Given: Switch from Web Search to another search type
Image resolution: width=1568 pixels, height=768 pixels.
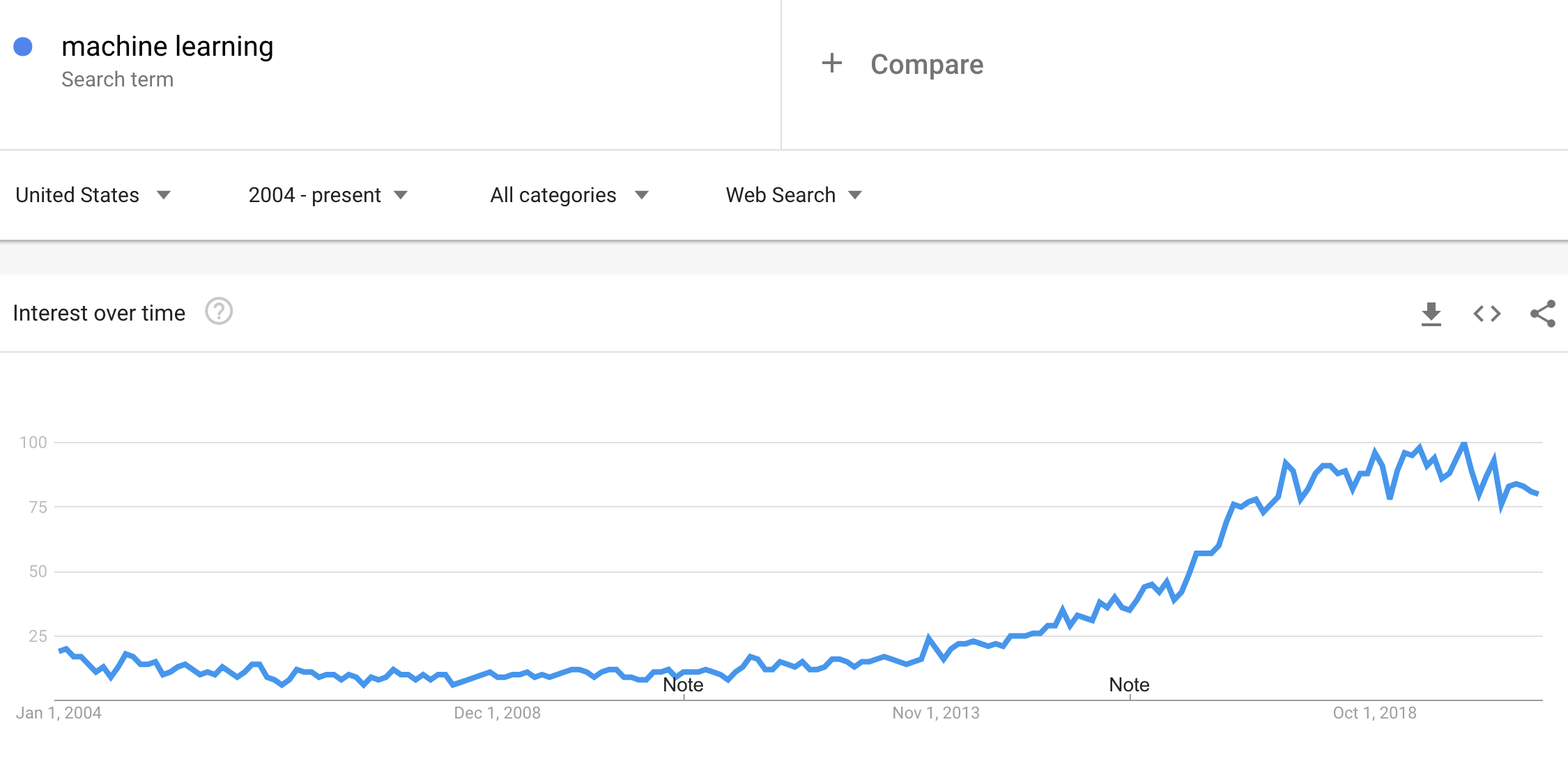Looking at the screenshot, I should point(792,195).
